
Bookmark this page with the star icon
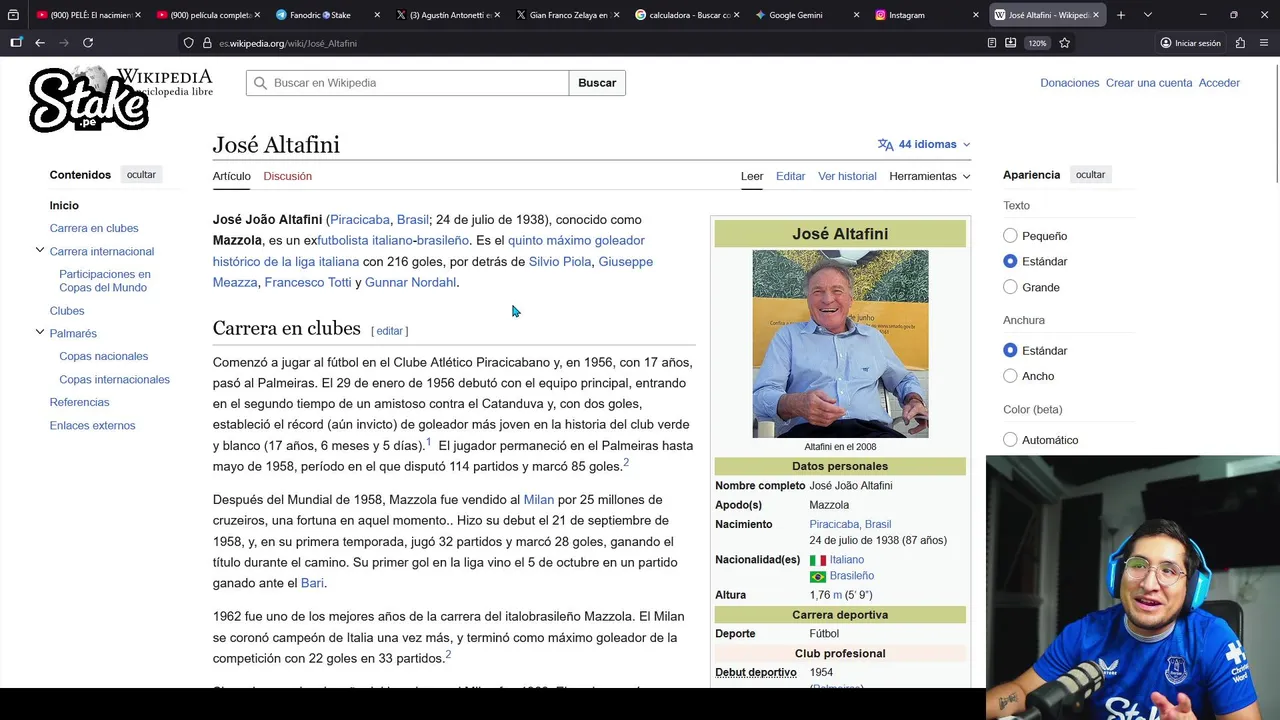click(1065, 43)
